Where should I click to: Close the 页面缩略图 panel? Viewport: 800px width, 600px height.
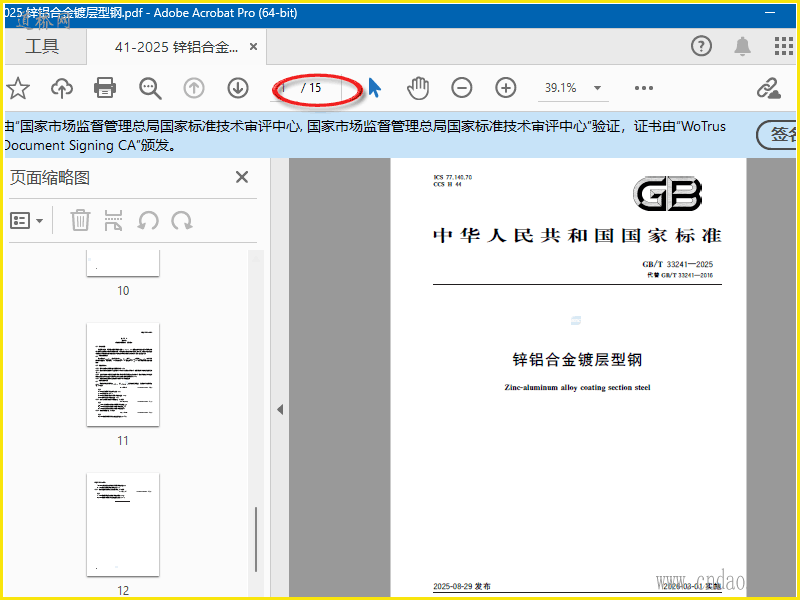[x=242, y=177]
